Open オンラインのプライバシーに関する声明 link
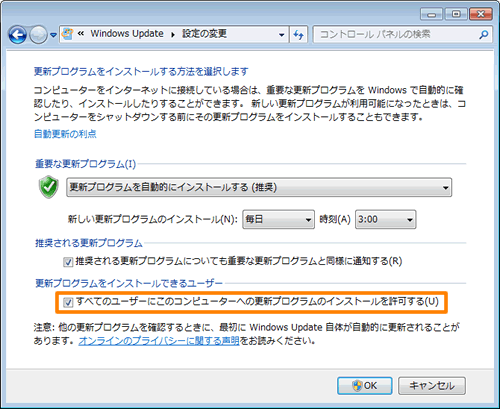Image resolution: width=500 pixels, height=409 pixels. pyautogui.click(x=159, y=341)
